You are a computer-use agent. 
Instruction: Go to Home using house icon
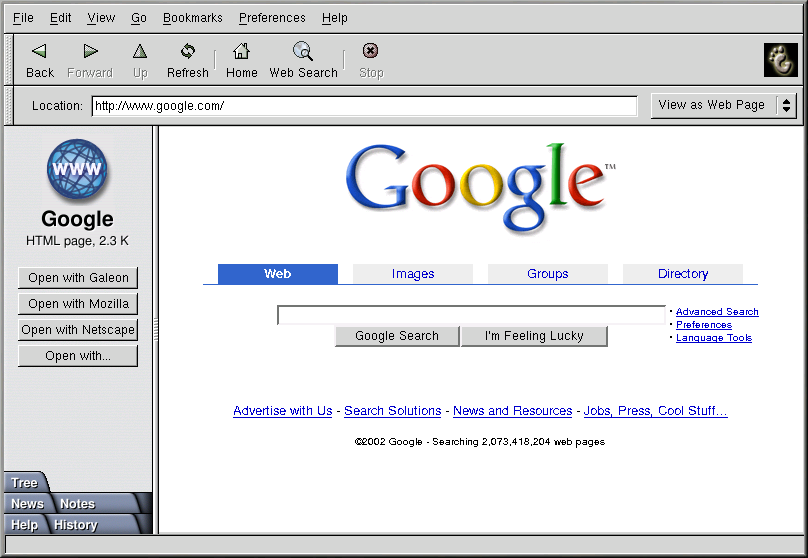(x=241, y=51)
